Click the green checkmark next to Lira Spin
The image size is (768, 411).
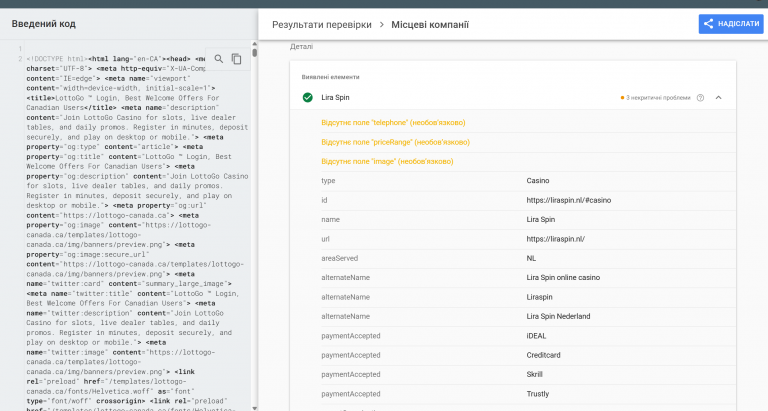[x=307, y=98]
